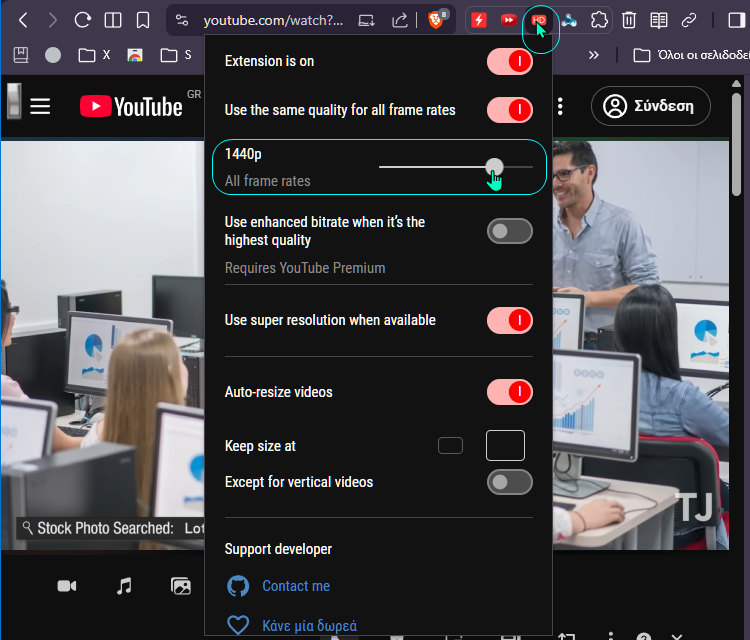The image size is (750, 640).
Task: Open the YouTube hamburger menu
Action: point(40,106)
